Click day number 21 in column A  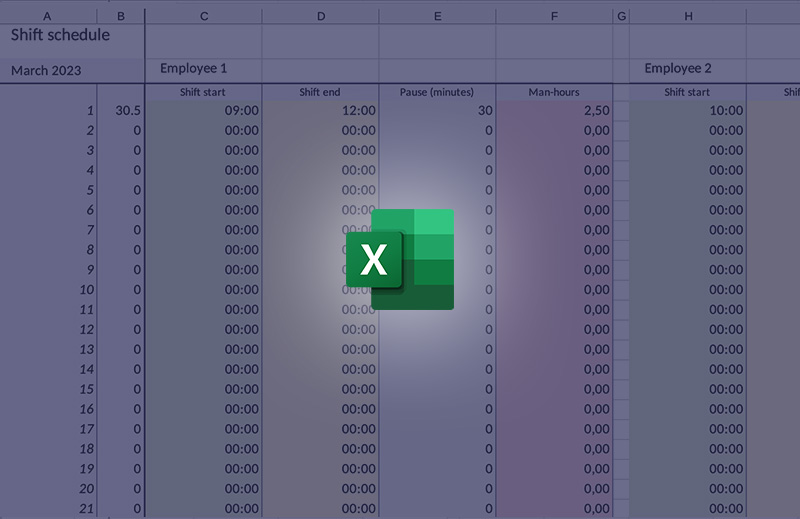click(x=48, y=508)
